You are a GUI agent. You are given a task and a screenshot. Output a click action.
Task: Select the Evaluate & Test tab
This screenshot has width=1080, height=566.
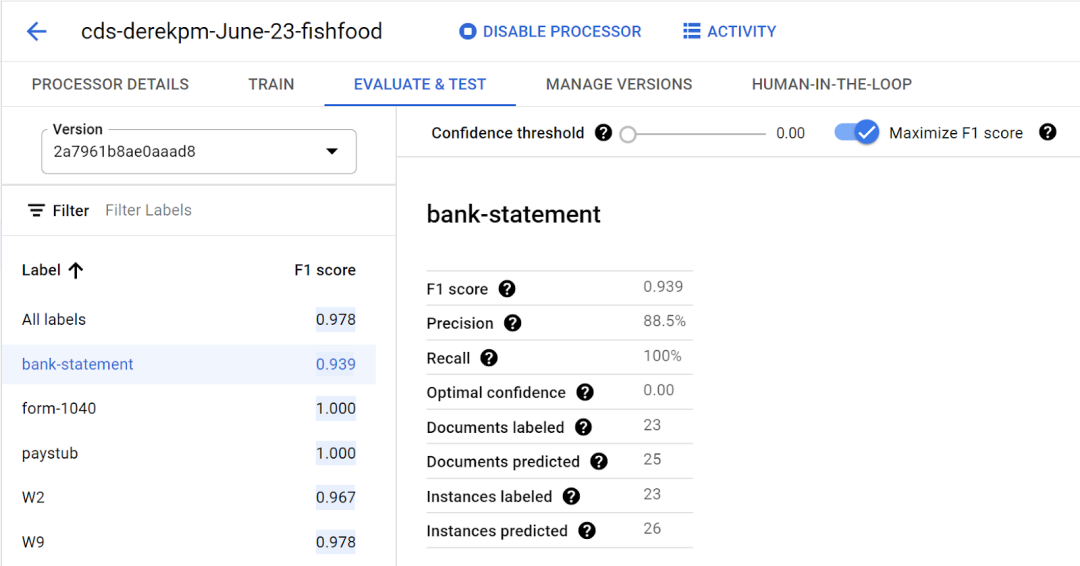[420, 84]
